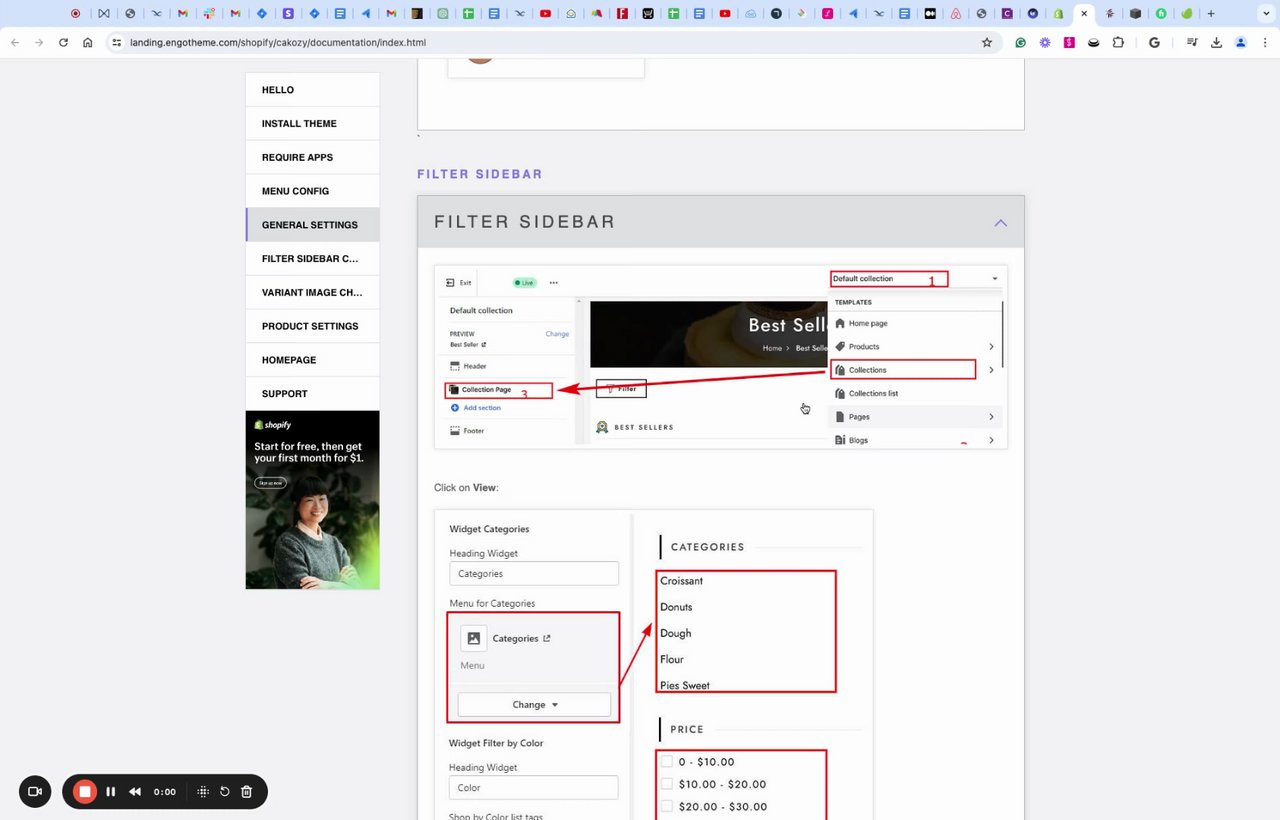Screen dimensions: 1280x820
Task: Click the Shopify start-for-free ad banner
Action: (312, 500)
